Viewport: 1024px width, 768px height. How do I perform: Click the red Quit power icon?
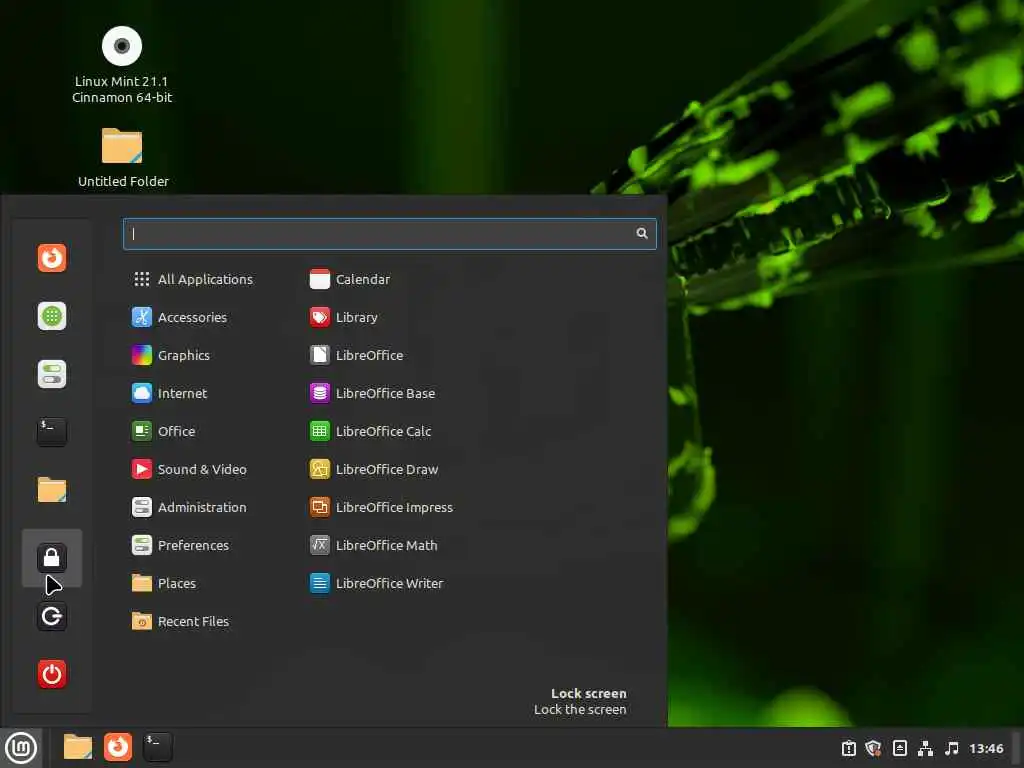point(52,674)
